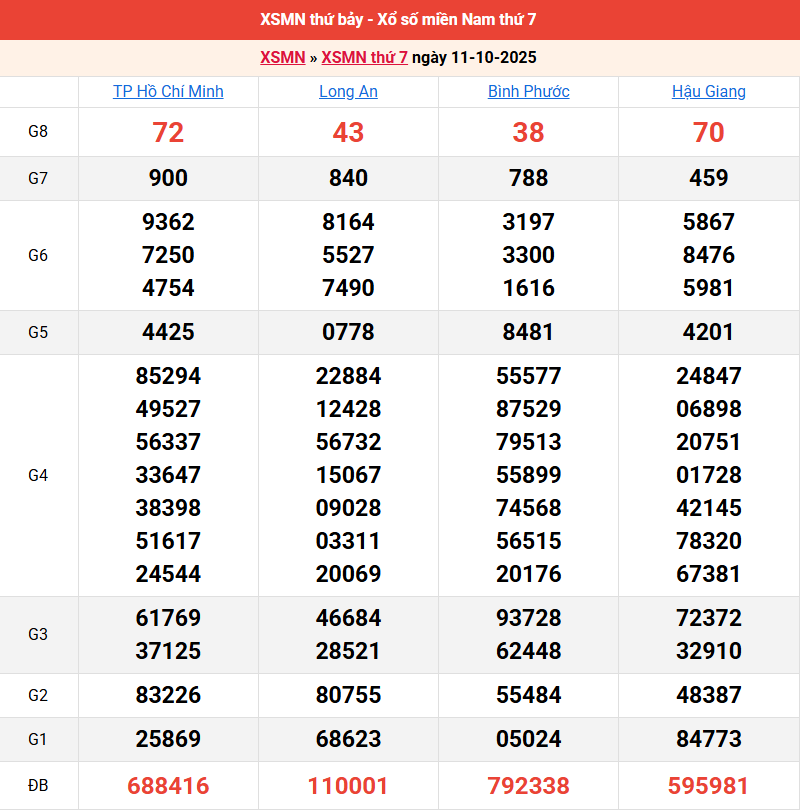Select the G1 number 84773

708,739
